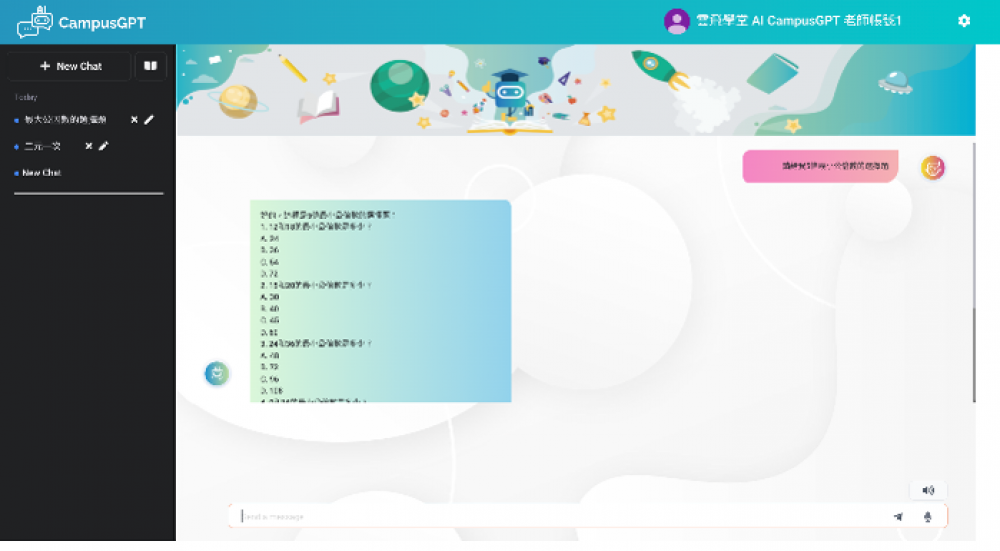Image resolution: width=1000 pixels, height=551 pixels.
Task: Click the New Chat button
Action: coord(70,66)
